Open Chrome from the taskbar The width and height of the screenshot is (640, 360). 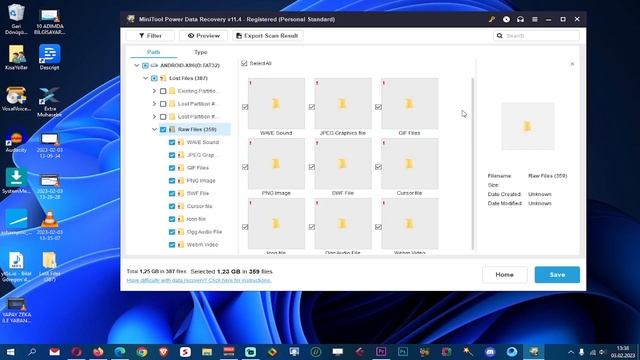142,352
